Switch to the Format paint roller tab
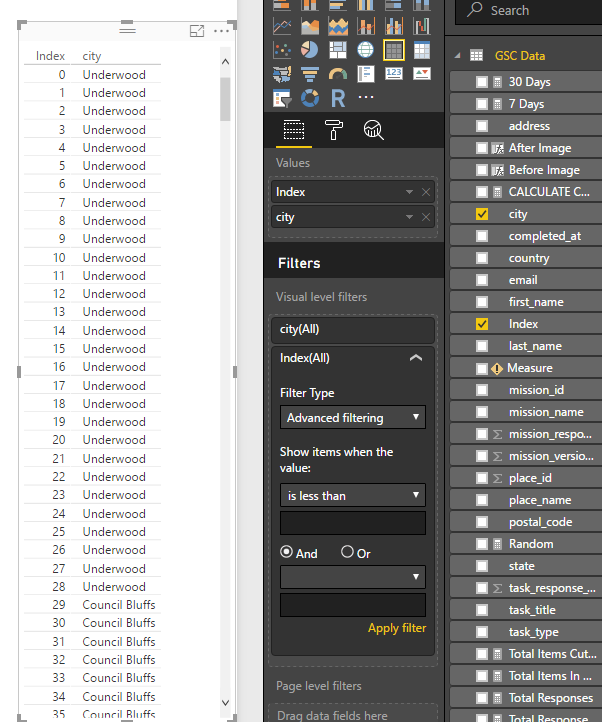Viewport: 602px width, 722px height. pos(333,130)
